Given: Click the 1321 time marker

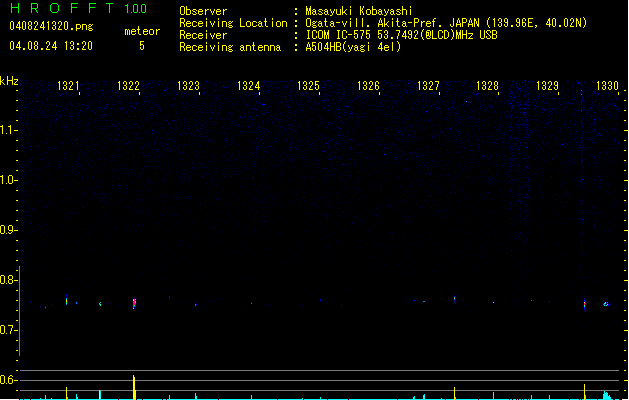Looking at the screenshot, I should coord(68,86).
